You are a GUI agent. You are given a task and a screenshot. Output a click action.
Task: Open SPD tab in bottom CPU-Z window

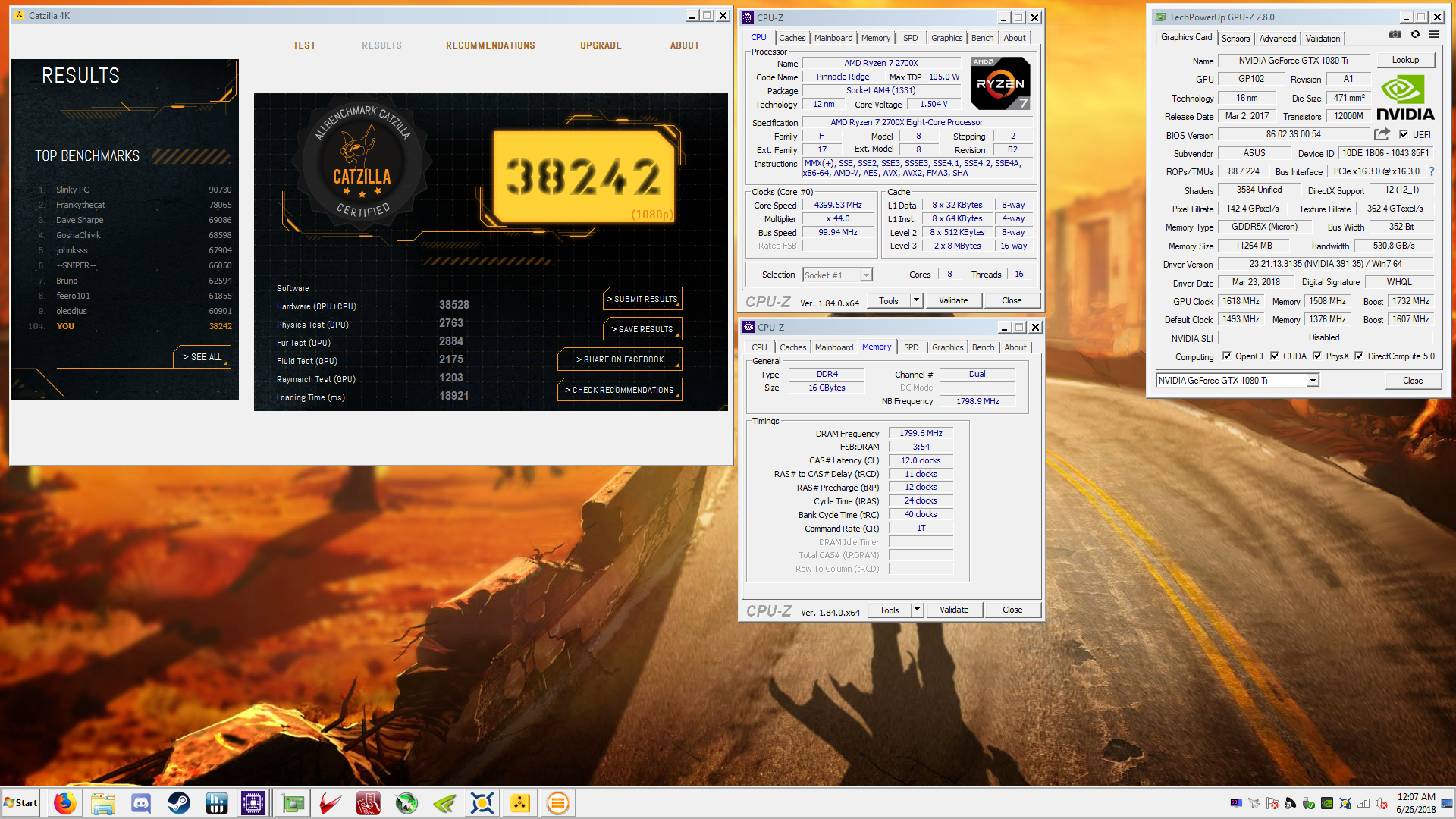(911, 347)
